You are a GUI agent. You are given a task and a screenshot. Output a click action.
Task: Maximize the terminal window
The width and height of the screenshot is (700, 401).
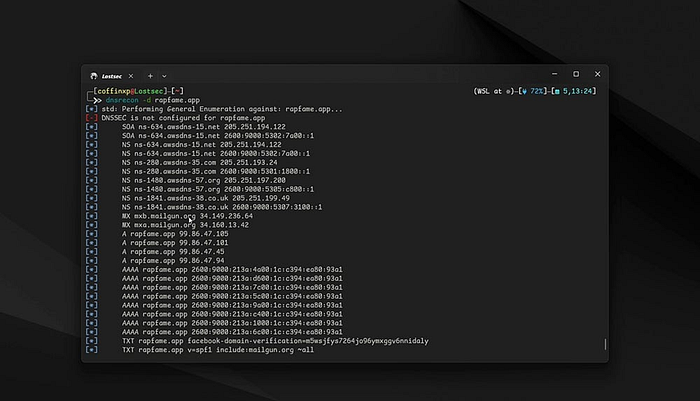[576, 74]
